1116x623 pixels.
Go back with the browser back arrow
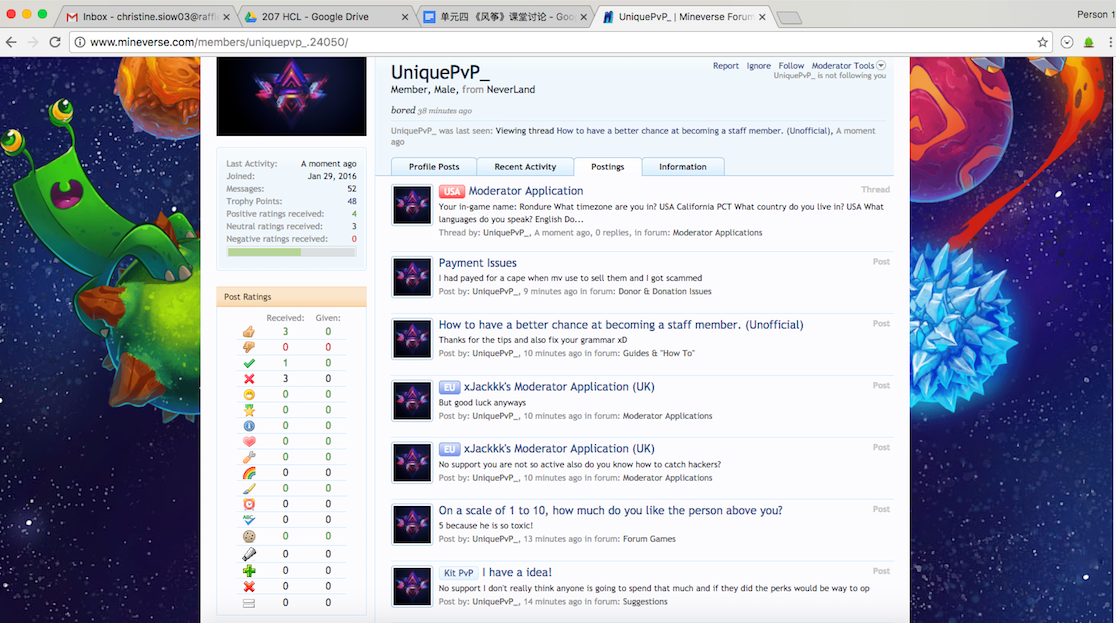(x=11, y=42)
